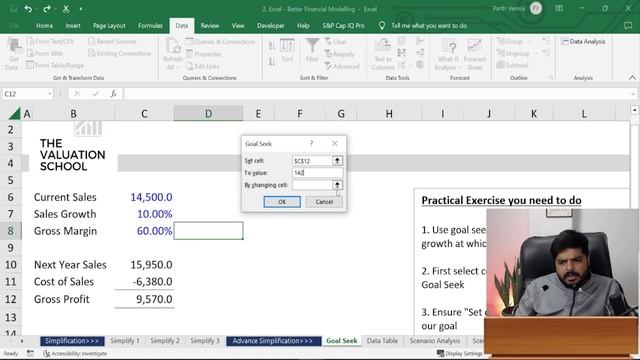The width and height of the screenshot is (640, 360).
Task: Click the Set cell input field
Action: pos(312,161)
